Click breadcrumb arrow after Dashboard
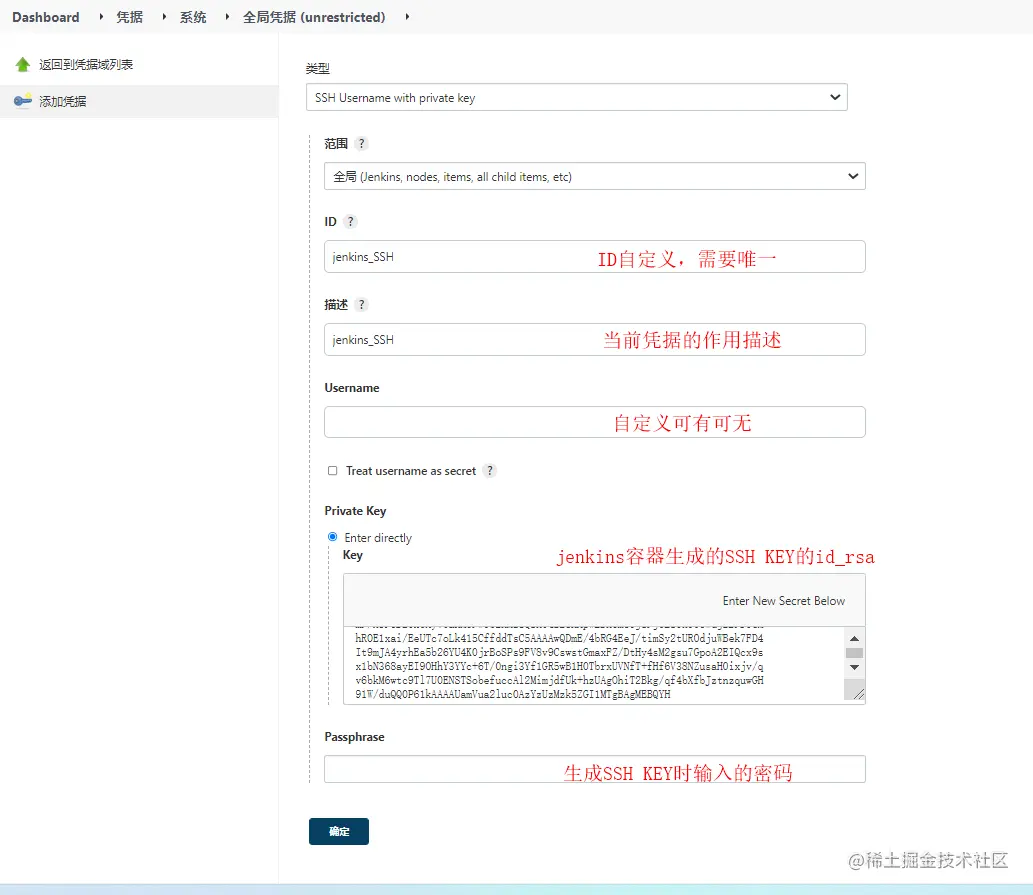 coord(101,16)
